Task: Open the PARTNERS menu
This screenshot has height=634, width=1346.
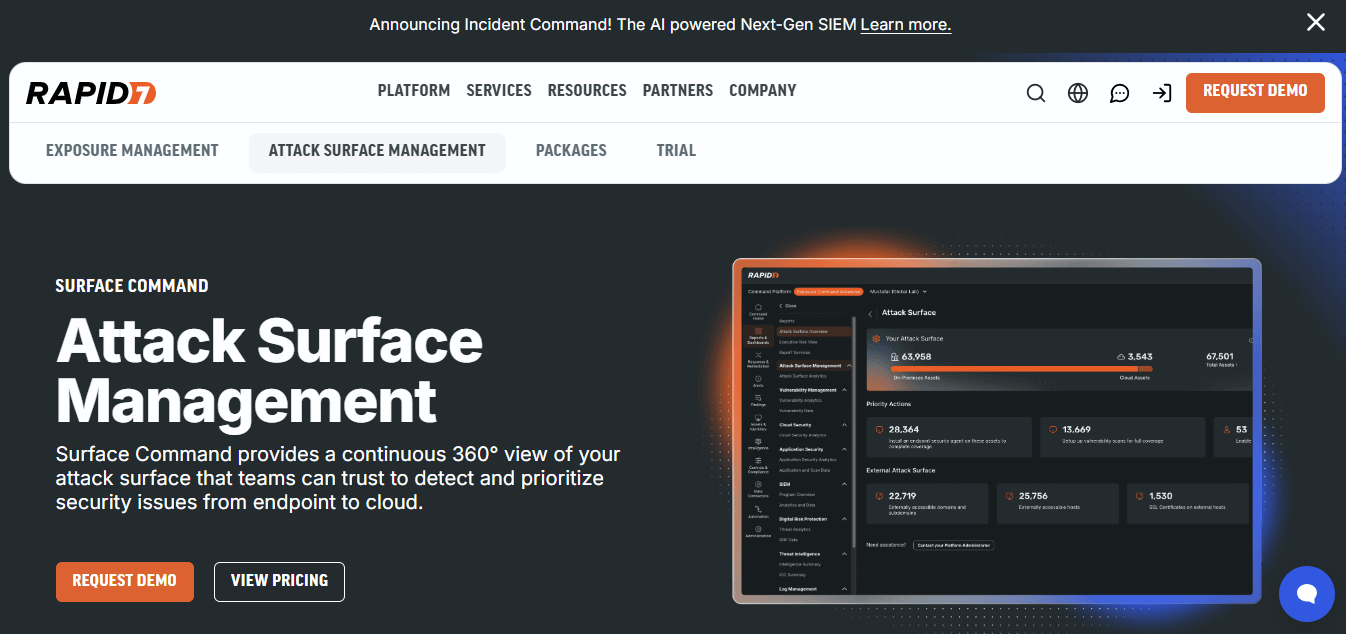Action: click(x=678, y=91)
